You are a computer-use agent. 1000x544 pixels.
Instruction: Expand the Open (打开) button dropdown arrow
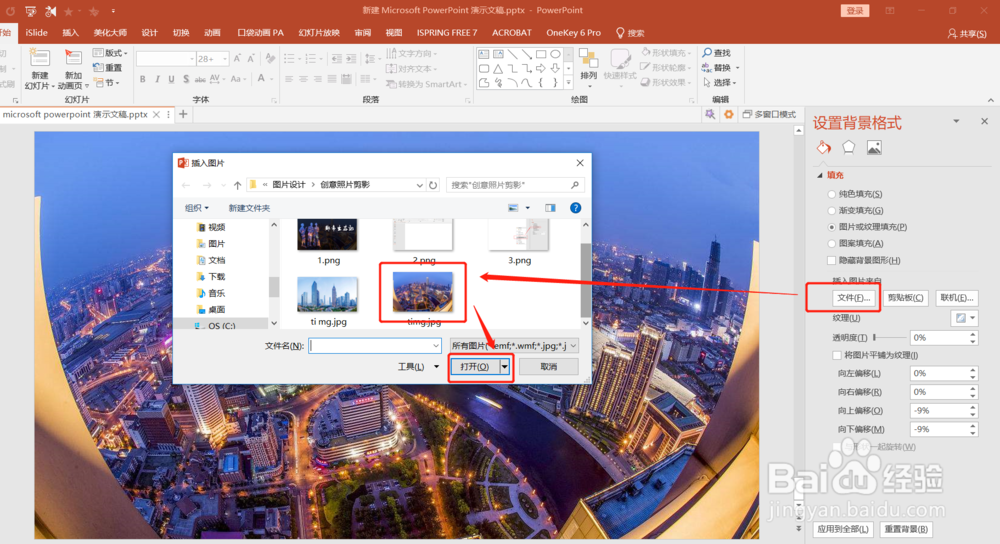point(504,367)
